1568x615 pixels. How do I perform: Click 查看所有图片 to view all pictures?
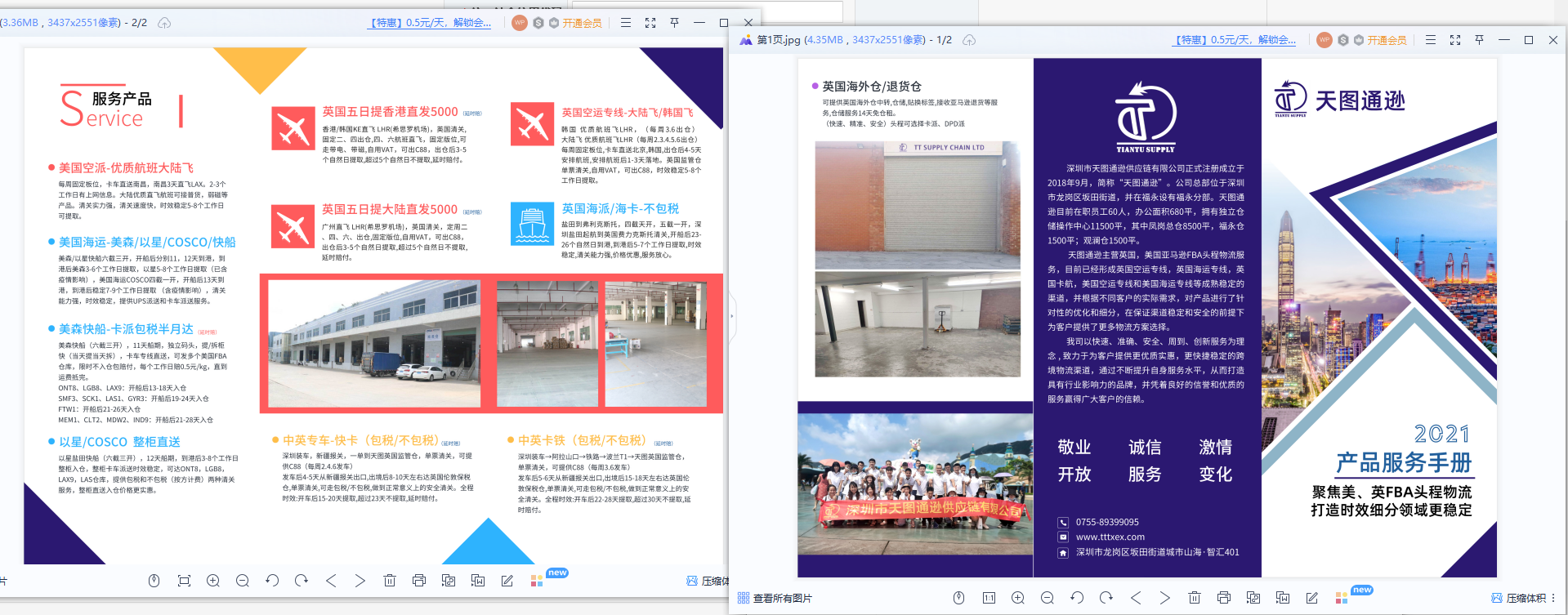[775, 598]
